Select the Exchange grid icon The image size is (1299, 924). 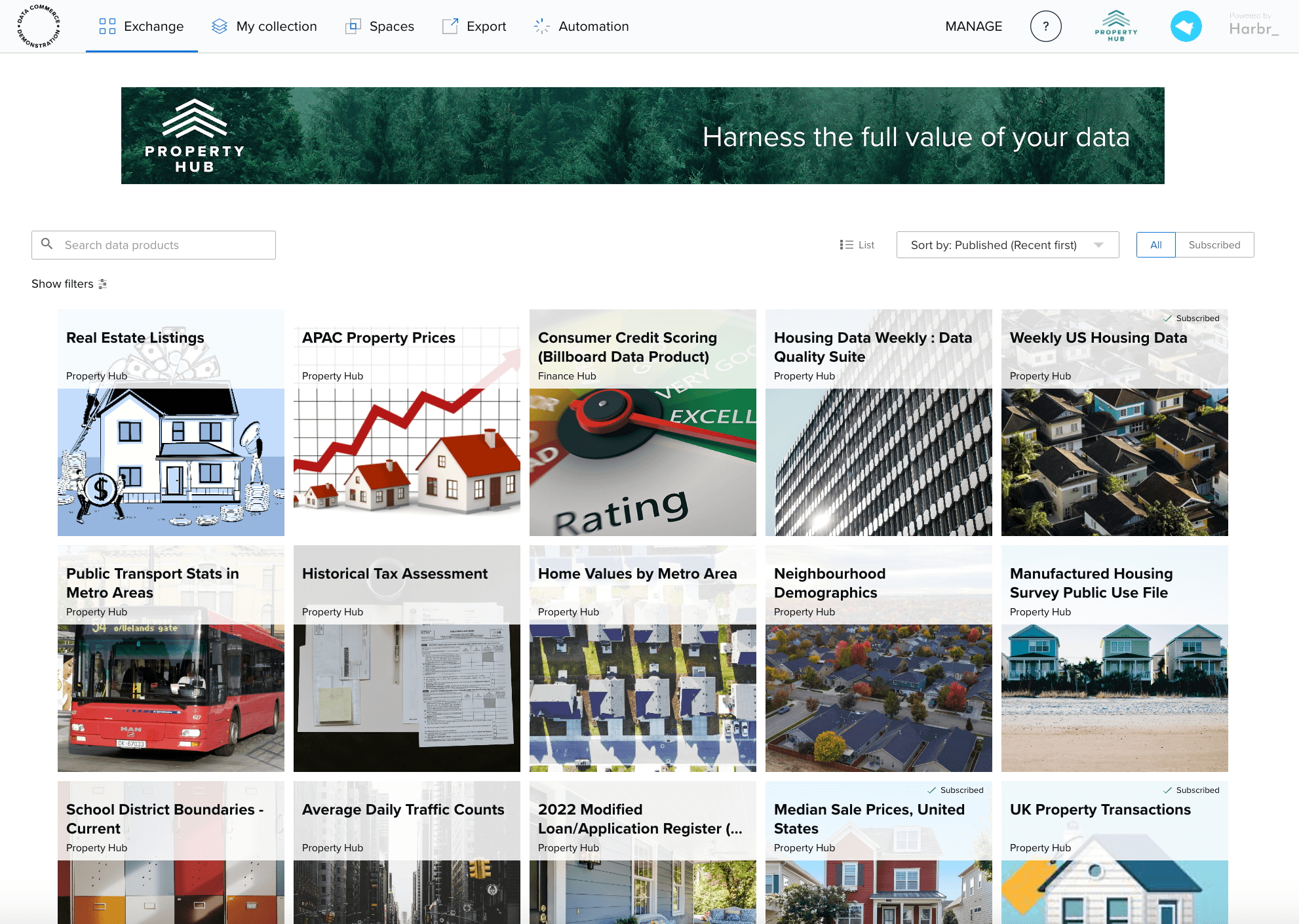(106, 26)
